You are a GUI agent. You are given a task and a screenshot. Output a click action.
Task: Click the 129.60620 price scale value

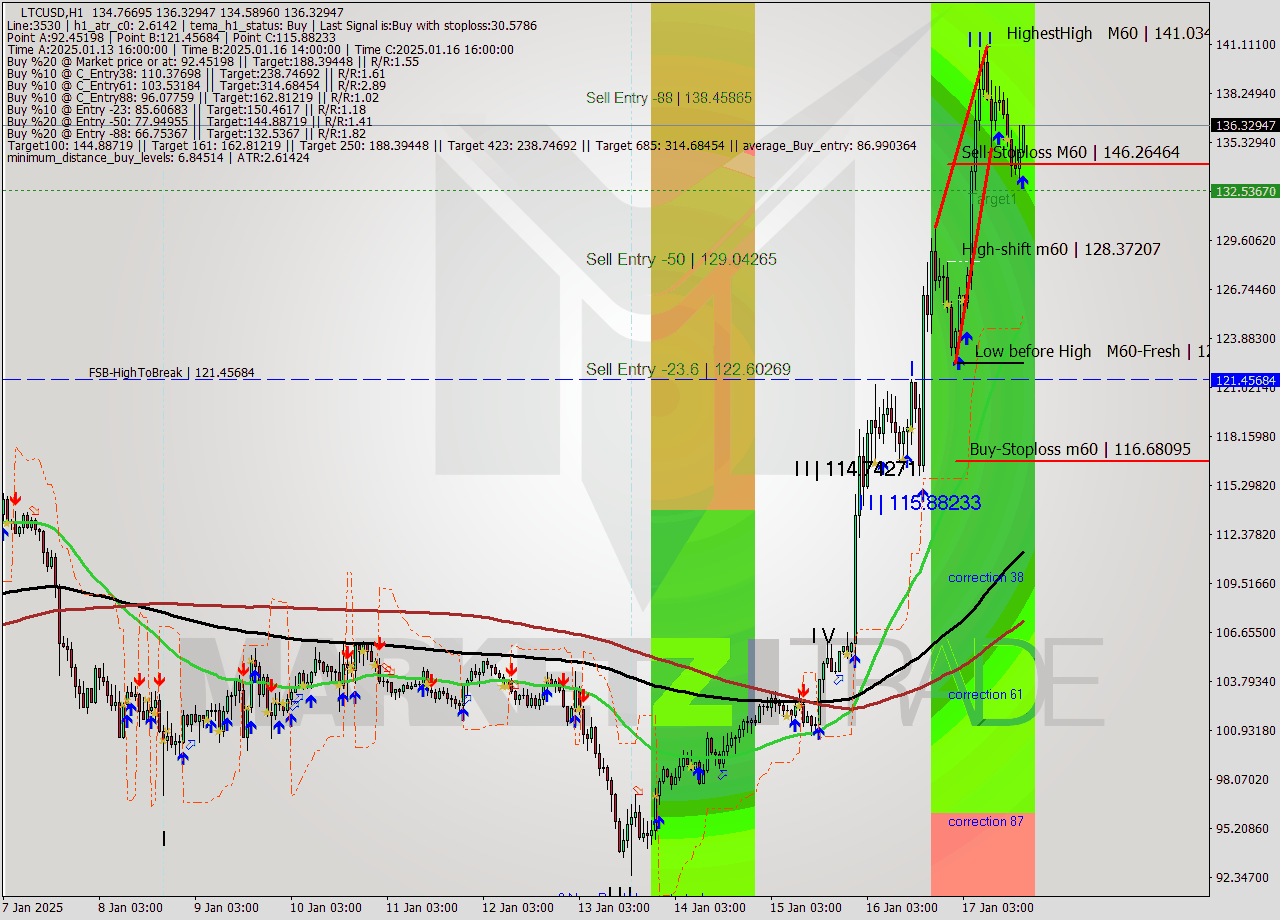pos(1246,241)
